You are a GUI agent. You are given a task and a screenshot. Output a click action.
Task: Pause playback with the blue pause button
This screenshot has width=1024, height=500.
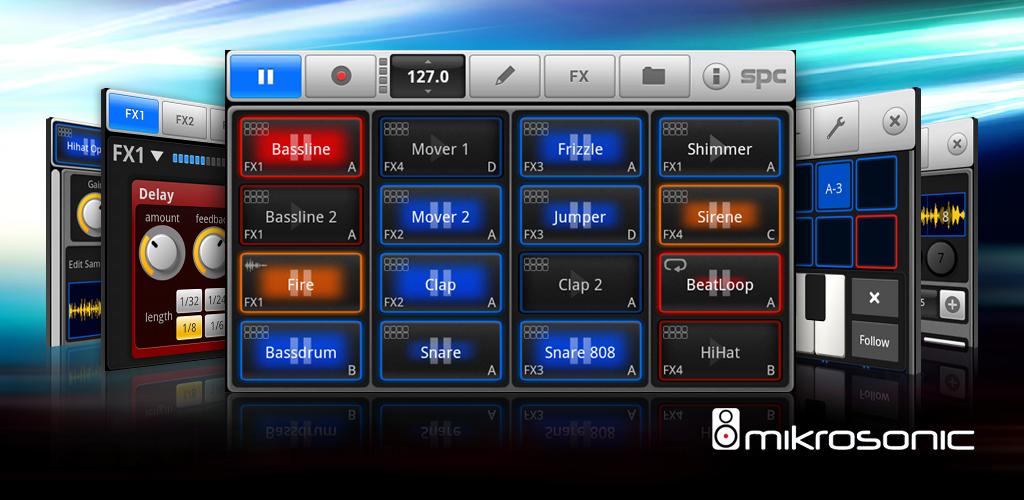(264, 76)
